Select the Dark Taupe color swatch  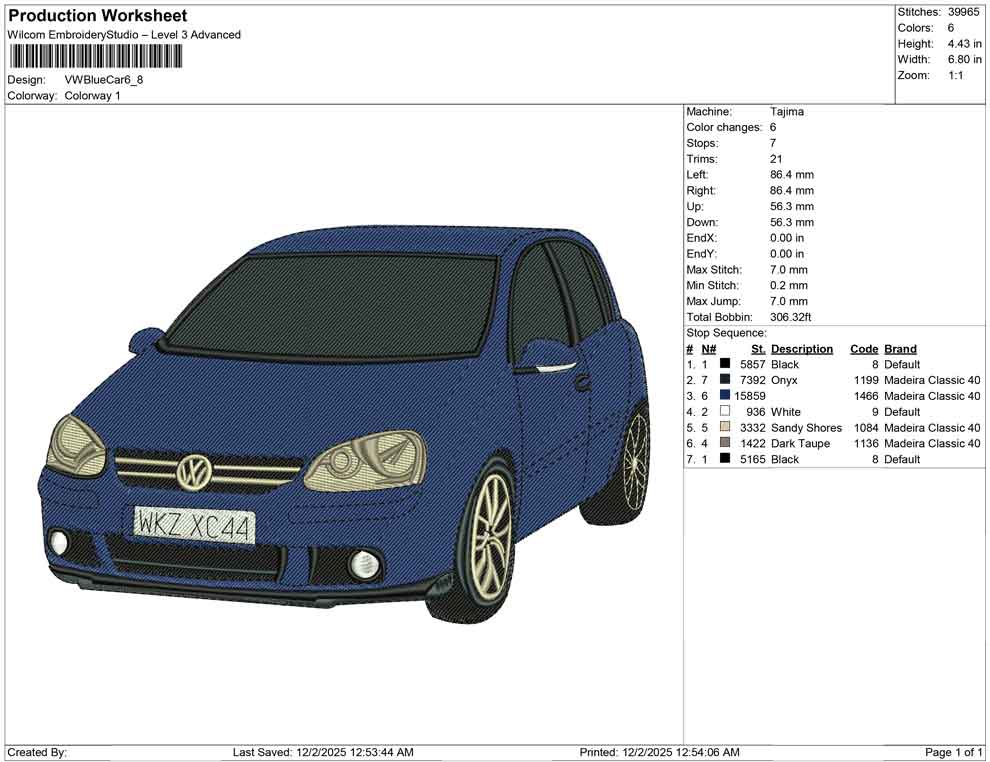click(725, 443)
